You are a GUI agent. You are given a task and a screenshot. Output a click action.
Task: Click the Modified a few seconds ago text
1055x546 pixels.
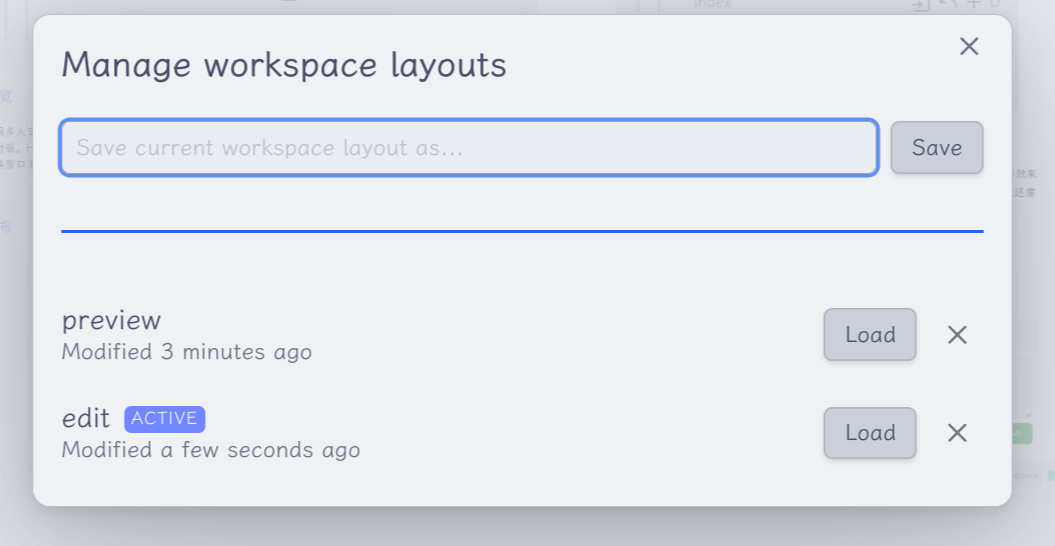[210, 450]
